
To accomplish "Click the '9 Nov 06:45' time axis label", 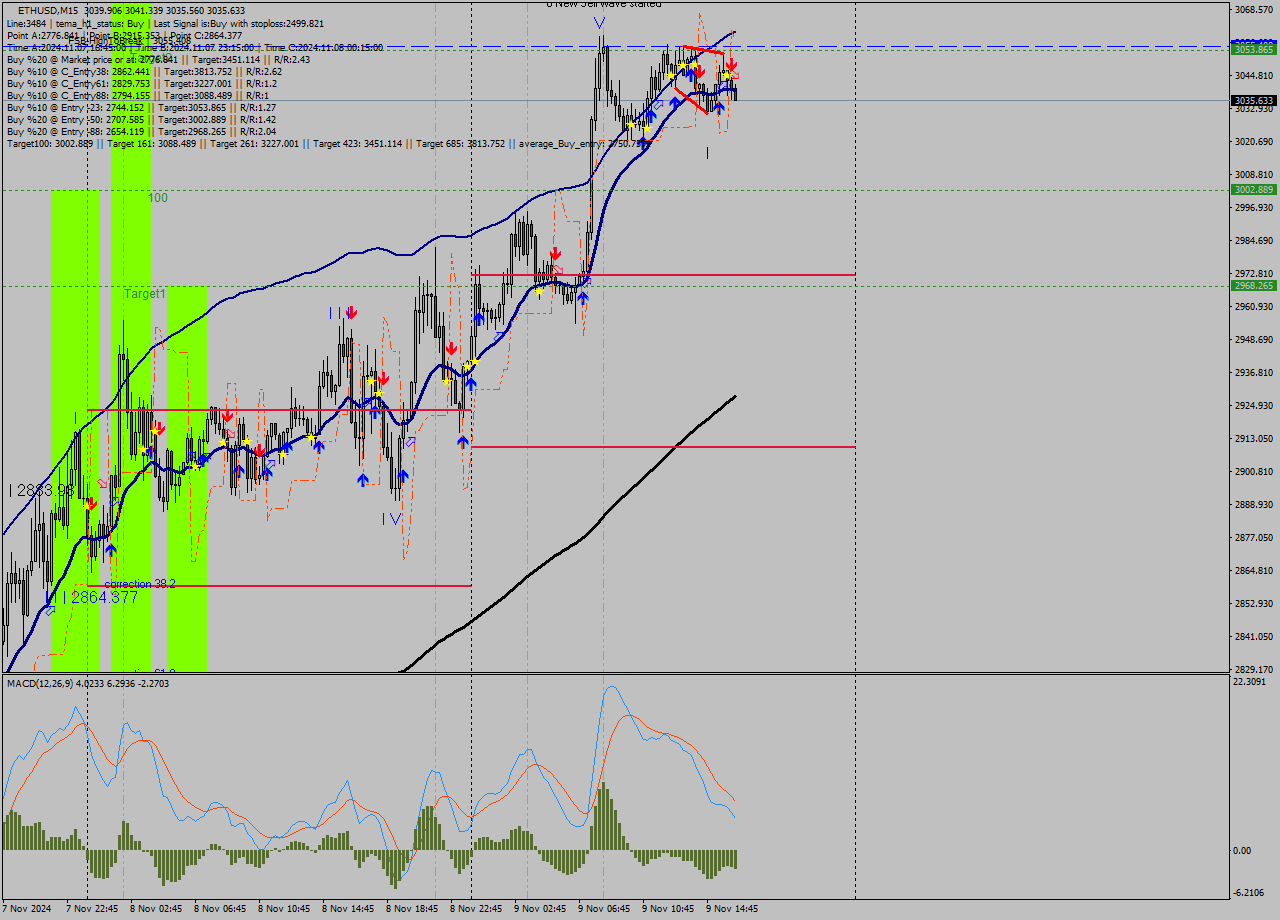I will point(604,909).
